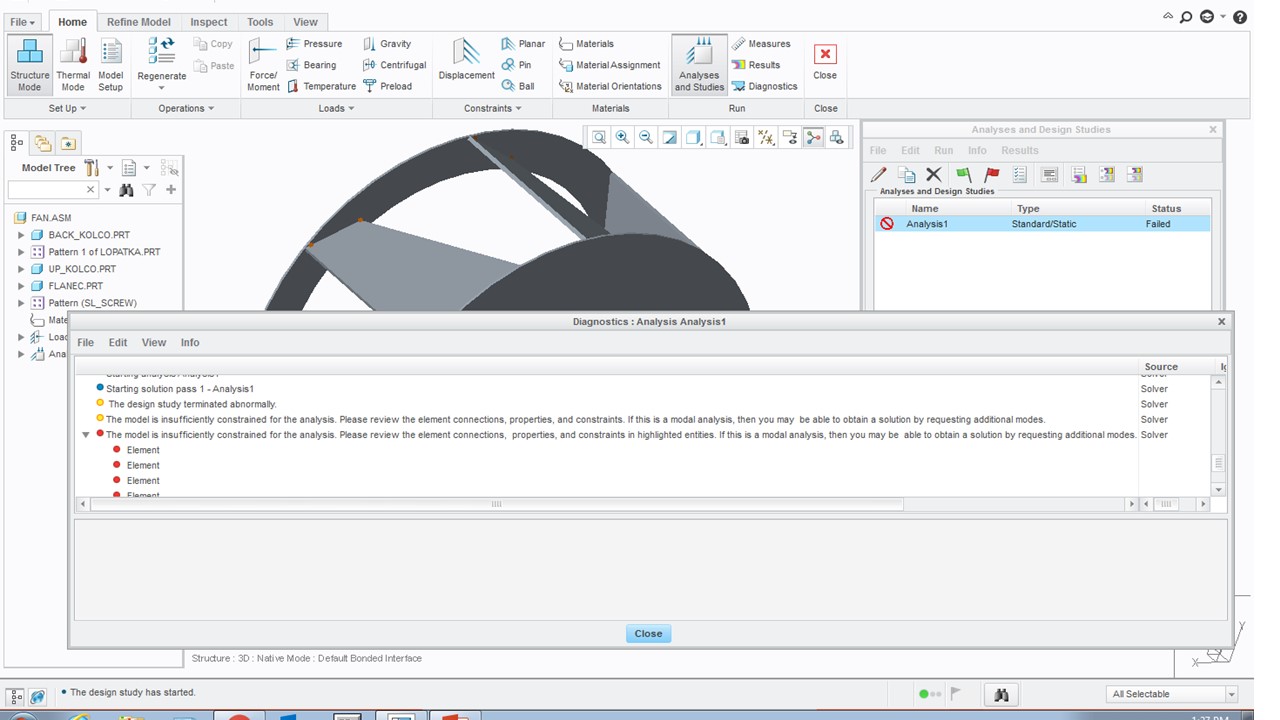Image resolution: width=1280 pixels, height=720 pixels.
Task: Add a Preload
Action: point(387,86)
